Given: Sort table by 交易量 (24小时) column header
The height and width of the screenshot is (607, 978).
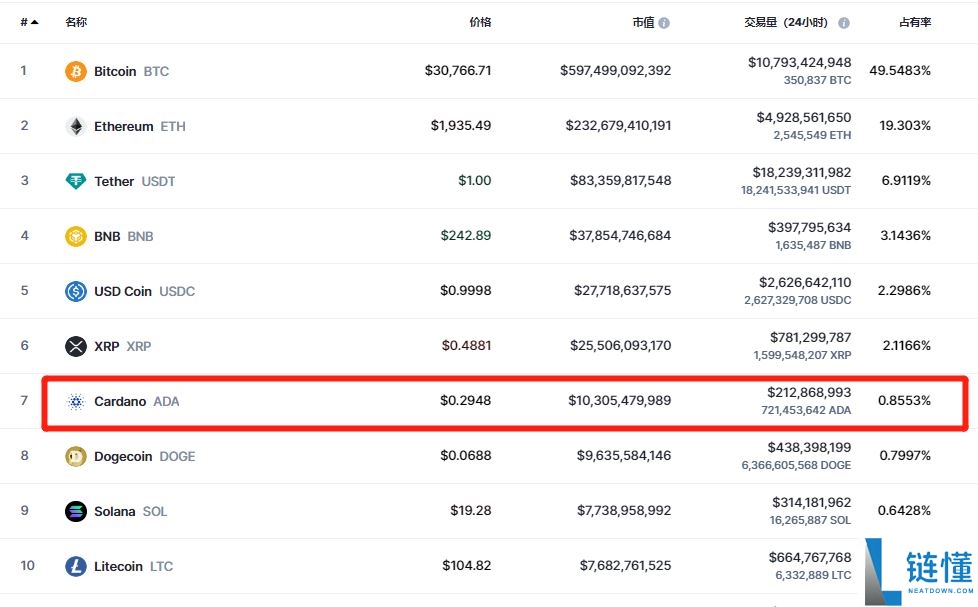Looking at the screenshot, I should [786, 22].
